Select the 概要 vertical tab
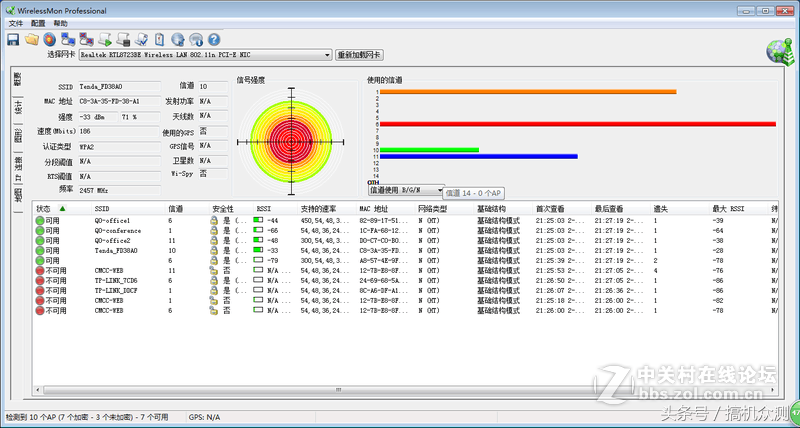 click(18, 79)
